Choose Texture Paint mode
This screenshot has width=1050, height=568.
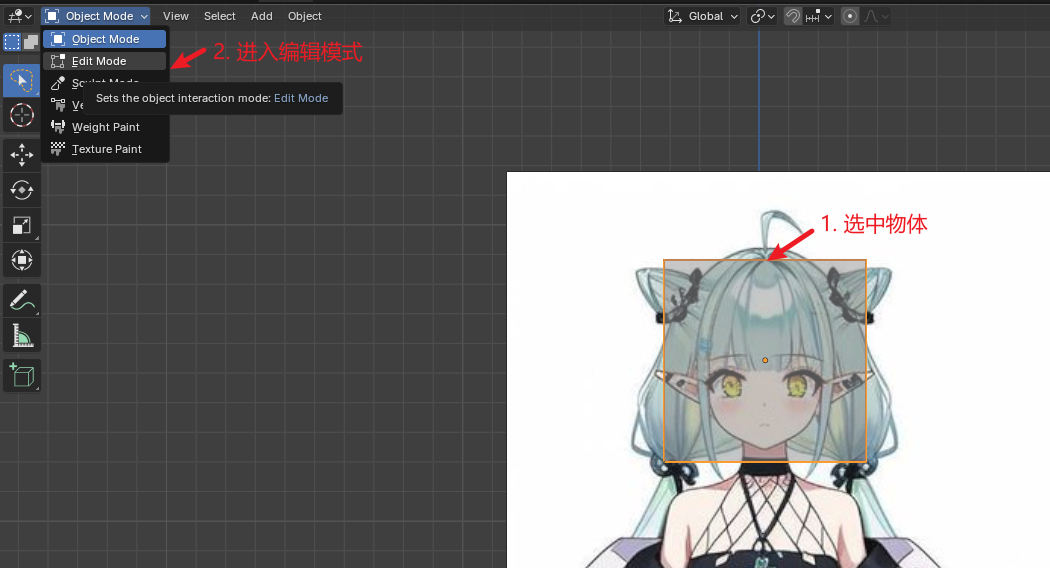coord(104,149)
